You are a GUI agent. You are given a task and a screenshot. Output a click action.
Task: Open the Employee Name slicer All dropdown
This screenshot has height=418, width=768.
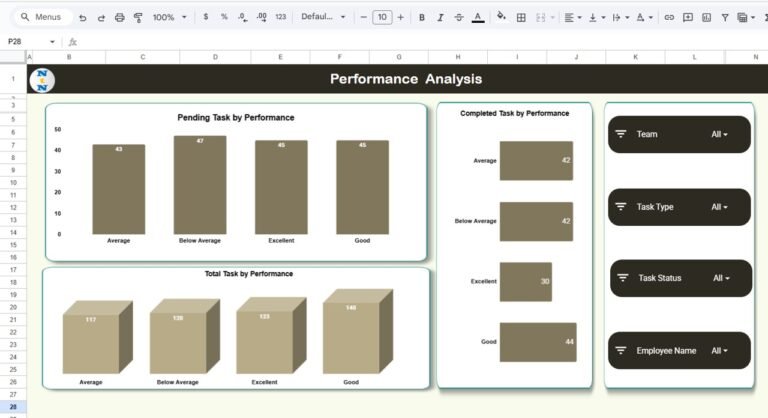click(x=720, y=351)
